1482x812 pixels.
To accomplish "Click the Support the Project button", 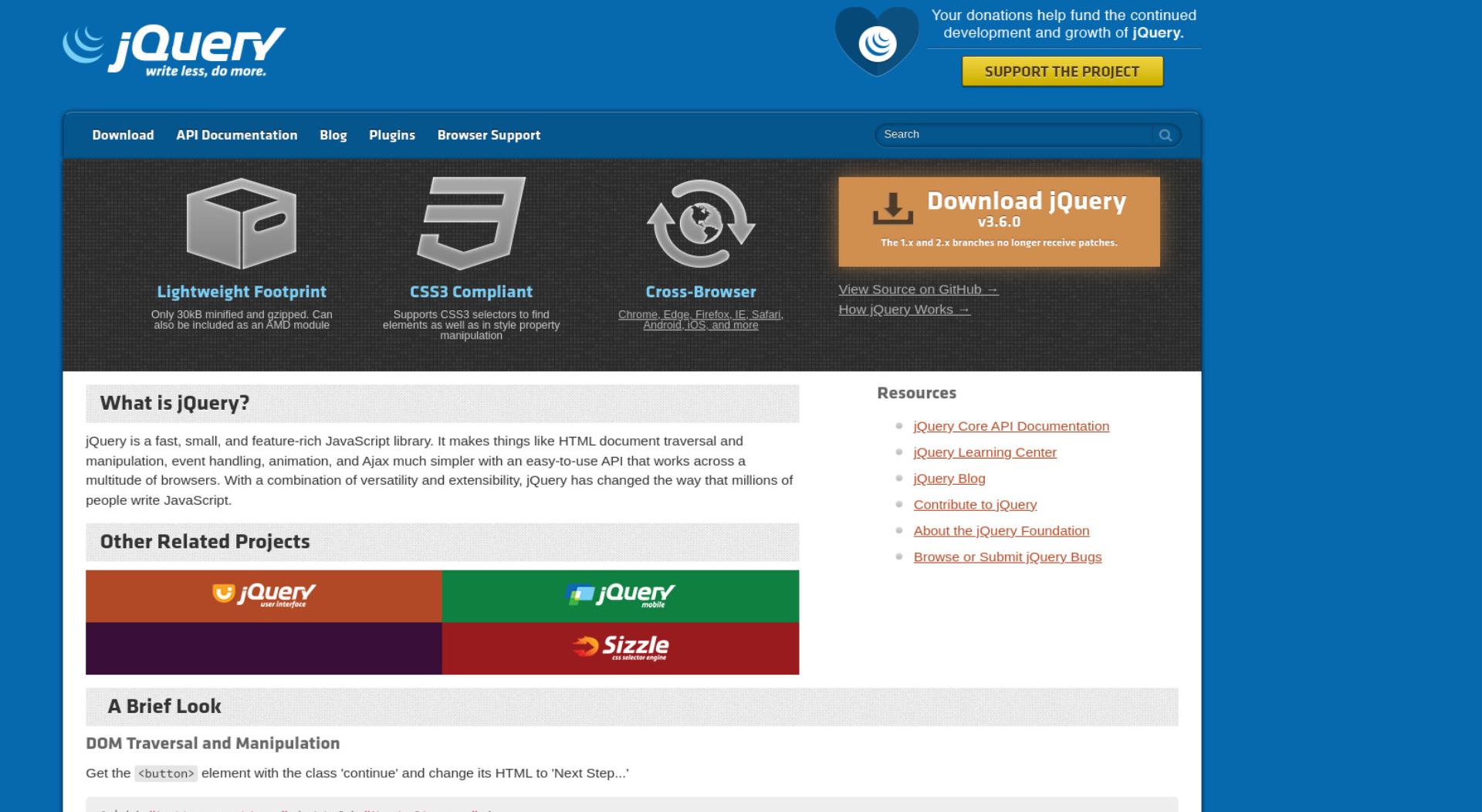I will click(x=1062, y=72).
